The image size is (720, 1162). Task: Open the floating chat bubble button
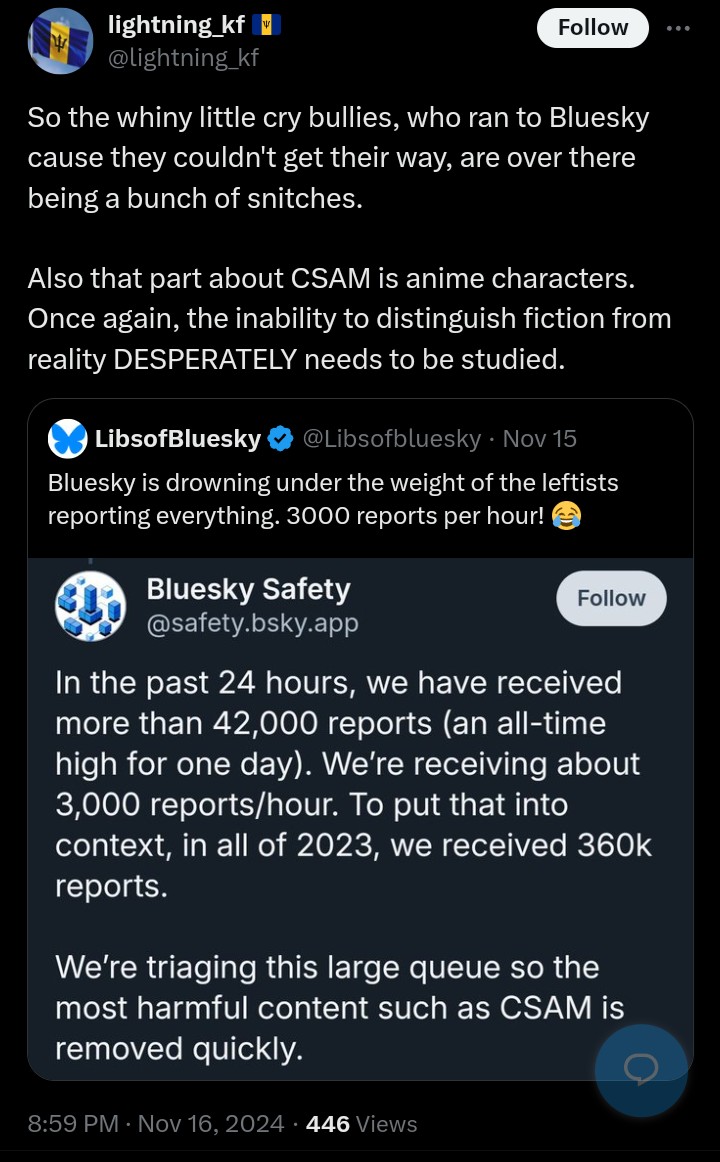pyautogui.click(x=641, y=1070)
